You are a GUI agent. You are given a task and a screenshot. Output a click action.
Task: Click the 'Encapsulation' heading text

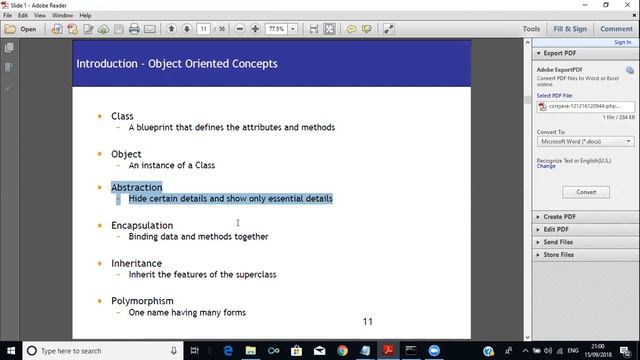click(142, 225)
